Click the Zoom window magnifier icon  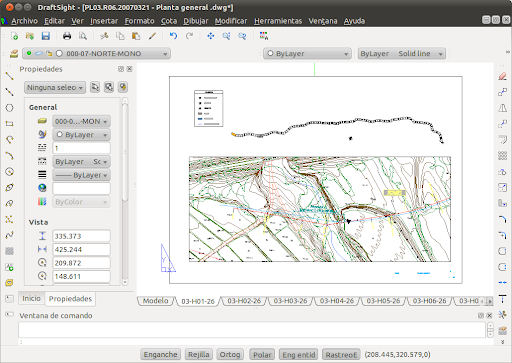pyautogui.click(x=227, y=36)
